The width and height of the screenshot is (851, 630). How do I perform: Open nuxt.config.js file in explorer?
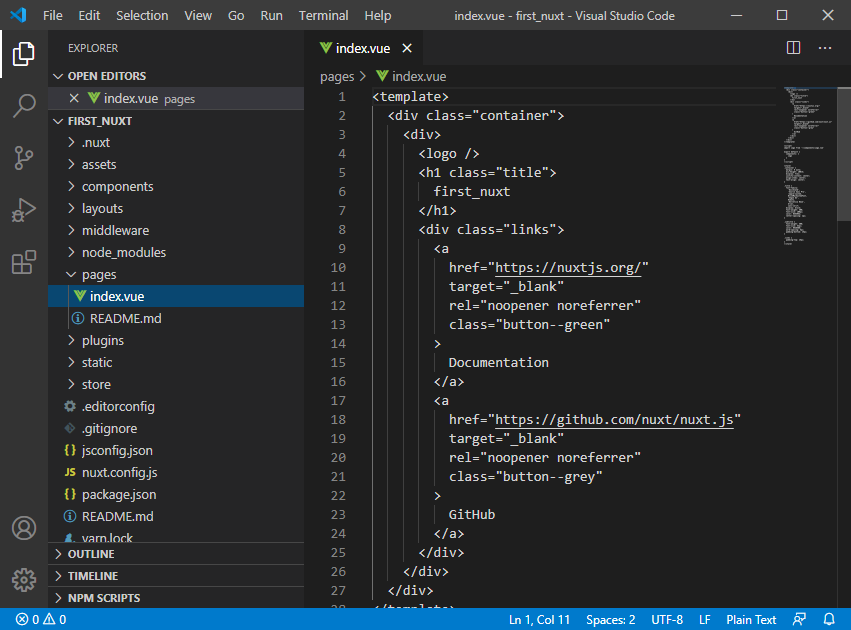click(x=119, y=473)
